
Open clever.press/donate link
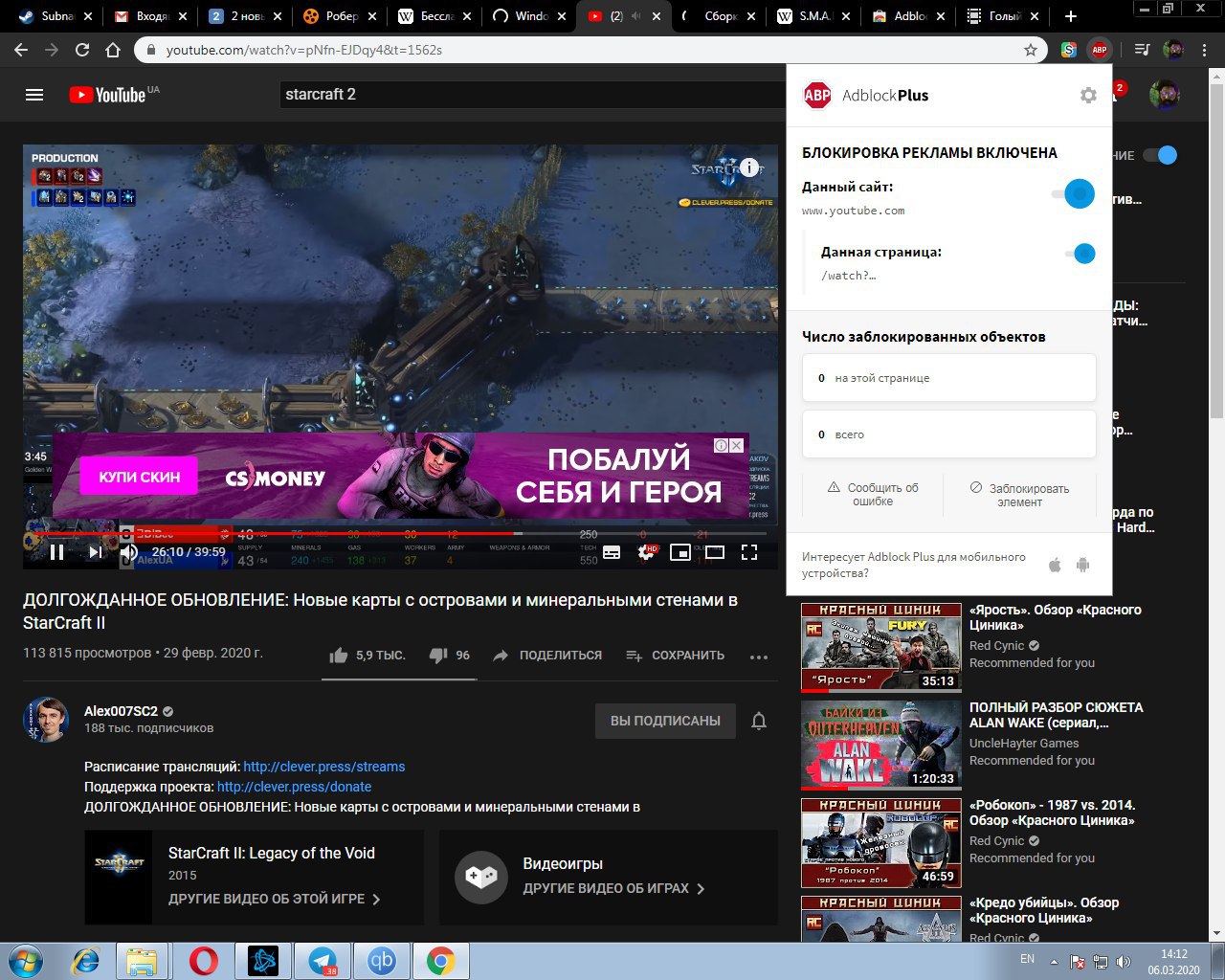(294, 787)
